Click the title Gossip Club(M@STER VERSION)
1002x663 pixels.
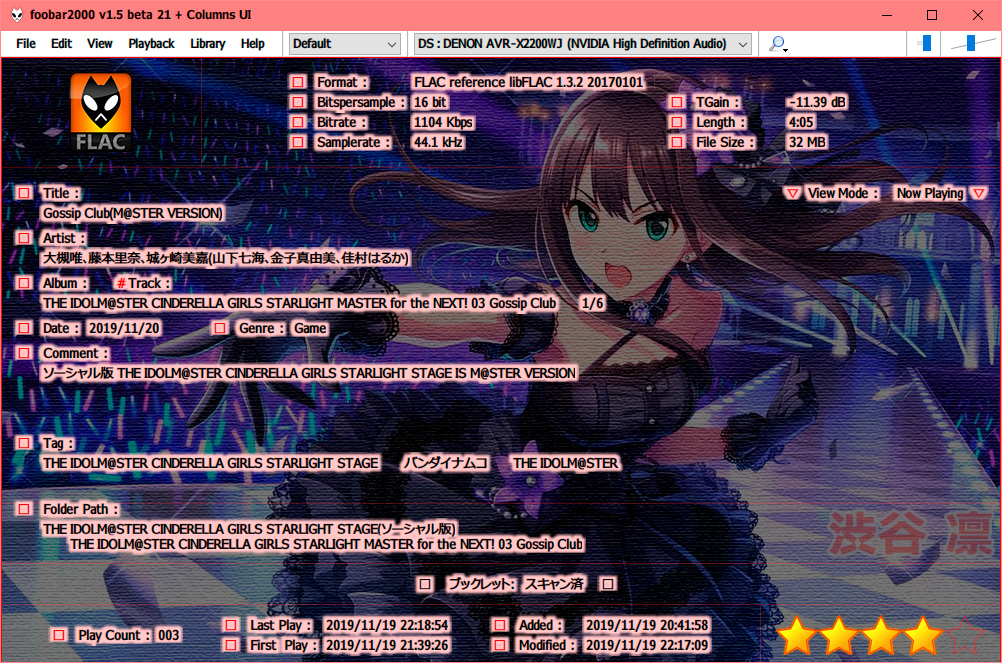coord(133,213)
